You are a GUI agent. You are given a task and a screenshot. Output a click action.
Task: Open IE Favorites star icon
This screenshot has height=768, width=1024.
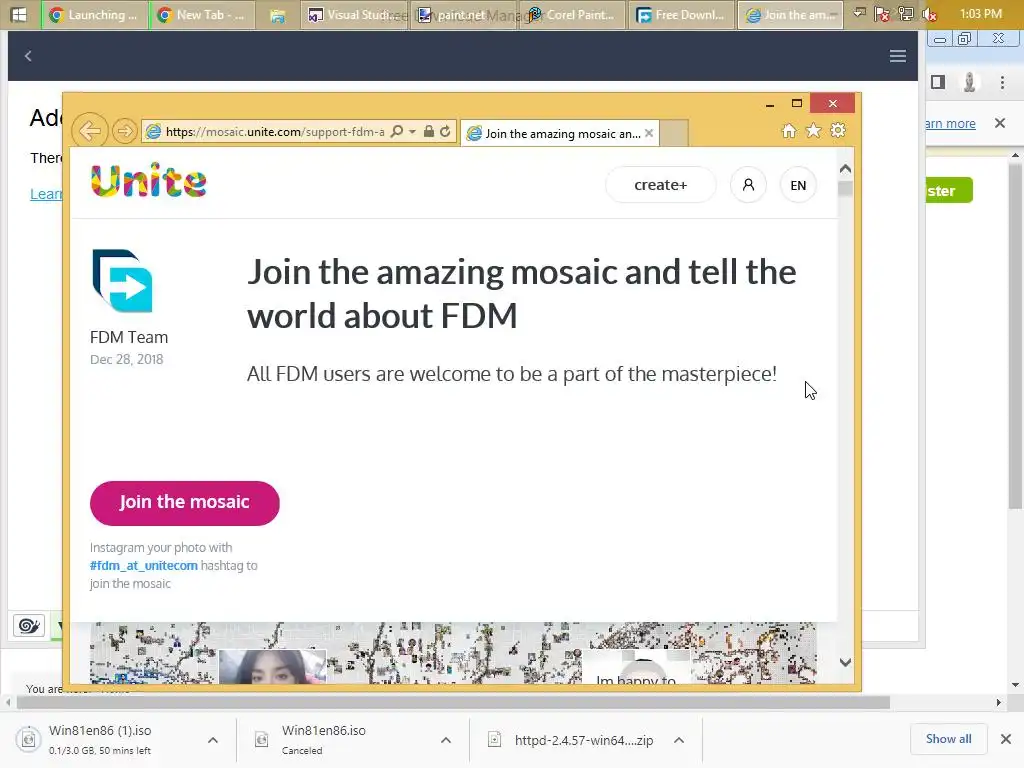(813, 131)
